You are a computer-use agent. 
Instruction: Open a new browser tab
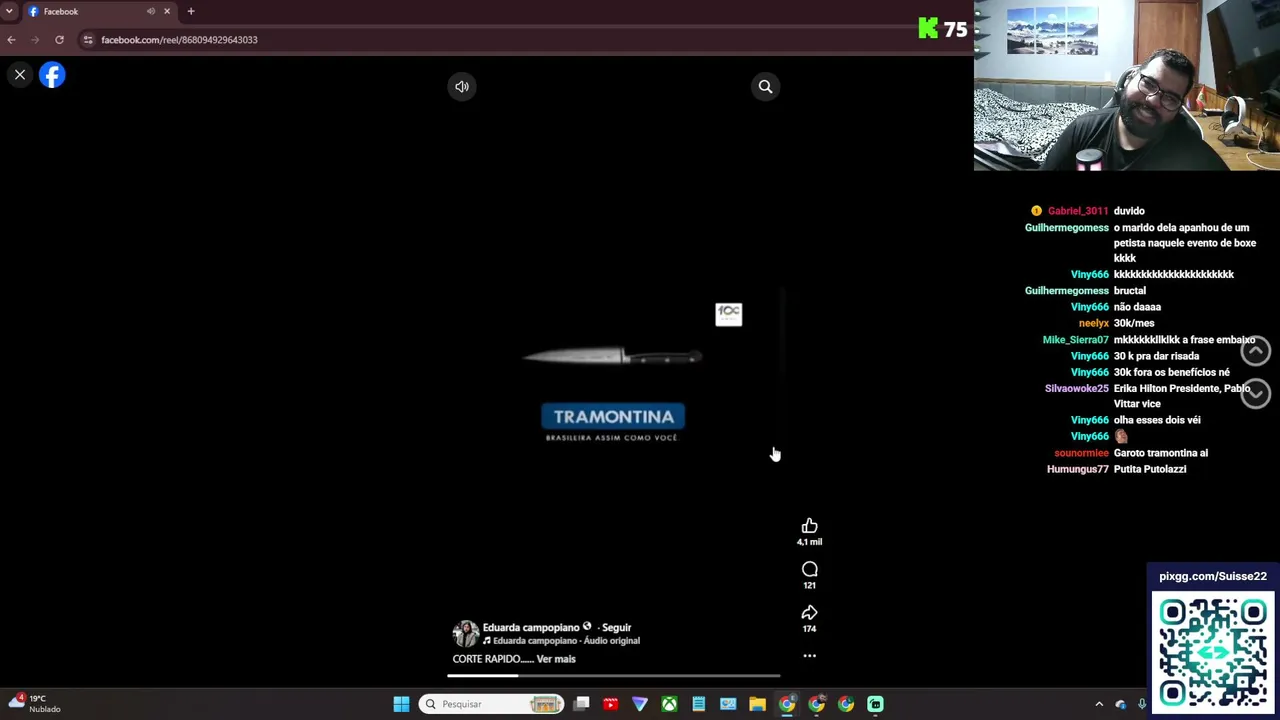(x=191, y=12)
